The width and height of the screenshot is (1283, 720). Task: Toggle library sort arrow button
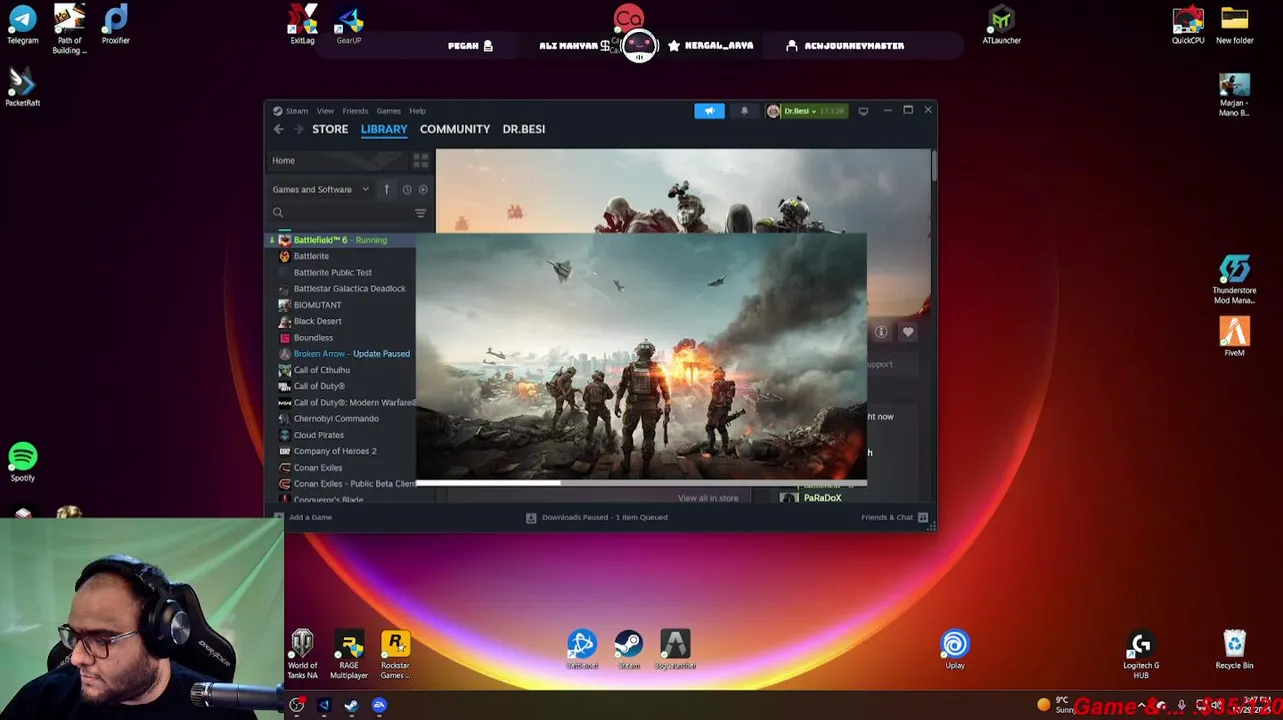386,189
